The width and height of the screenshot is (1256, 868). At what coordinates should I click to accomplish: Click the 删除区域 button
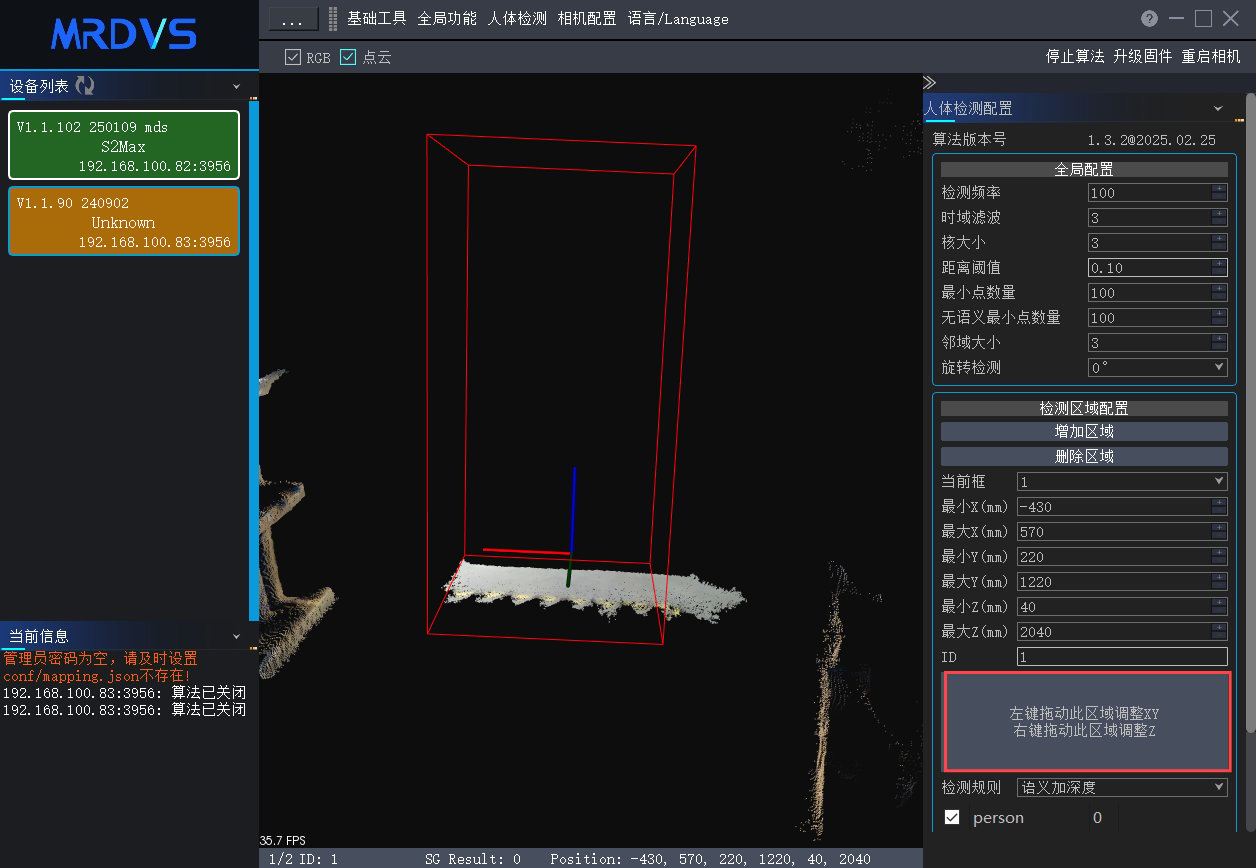tap(1084, 456)
